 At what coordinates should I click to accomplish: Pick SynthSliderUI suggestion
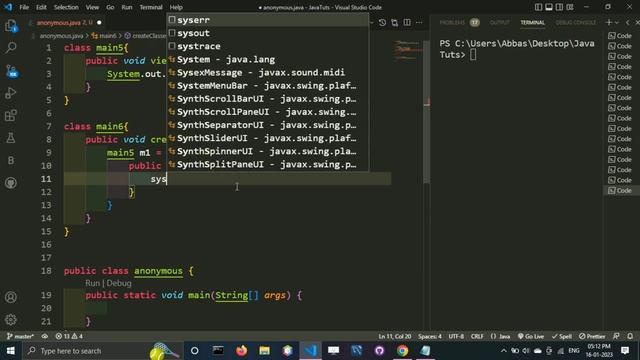[x=267, y=138]
